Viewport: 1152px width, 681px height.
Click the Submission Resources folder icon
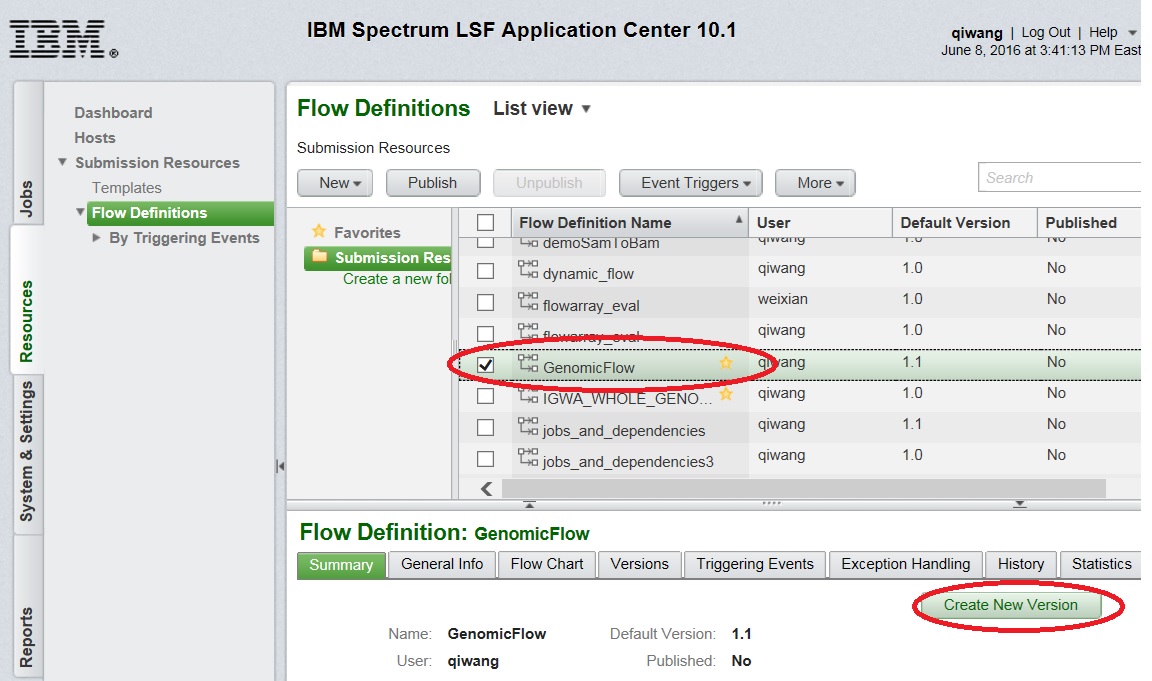pos(319,256)
